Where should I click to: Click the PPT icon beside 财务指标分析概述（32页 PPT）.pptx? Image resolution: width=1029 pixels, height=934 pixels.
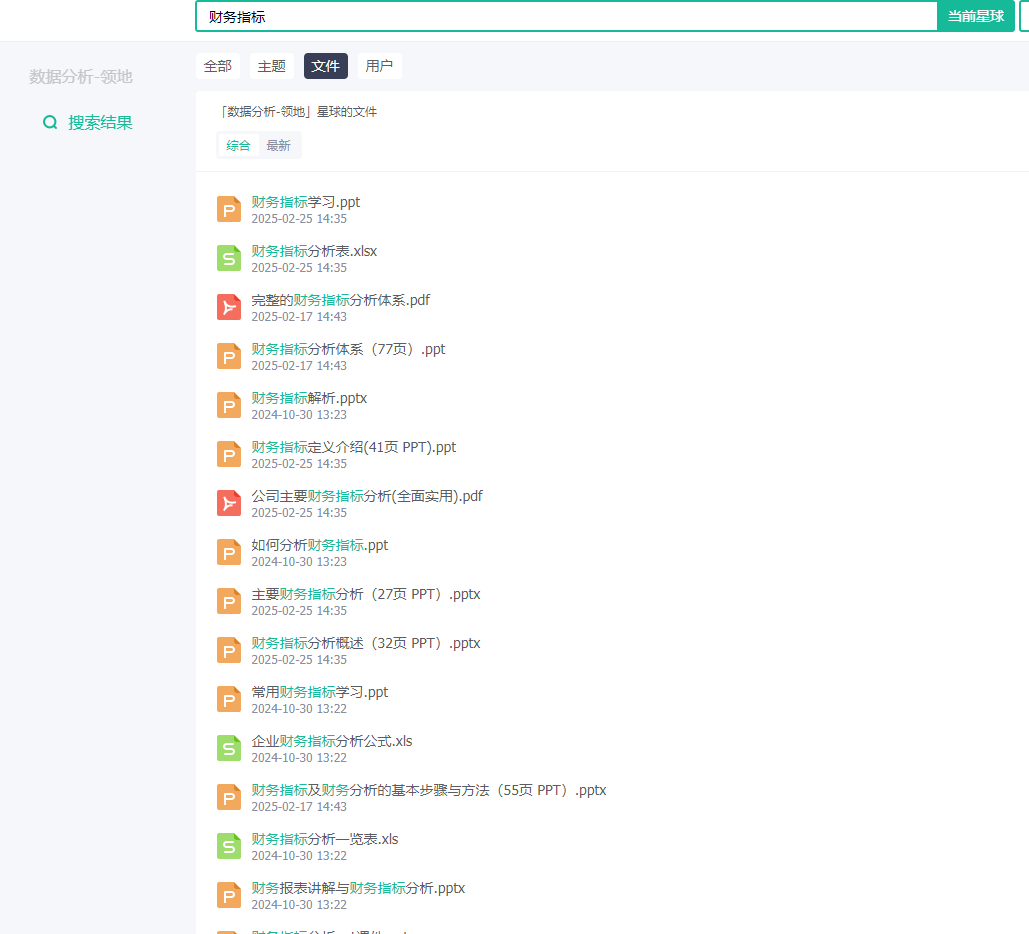(229, 650)
